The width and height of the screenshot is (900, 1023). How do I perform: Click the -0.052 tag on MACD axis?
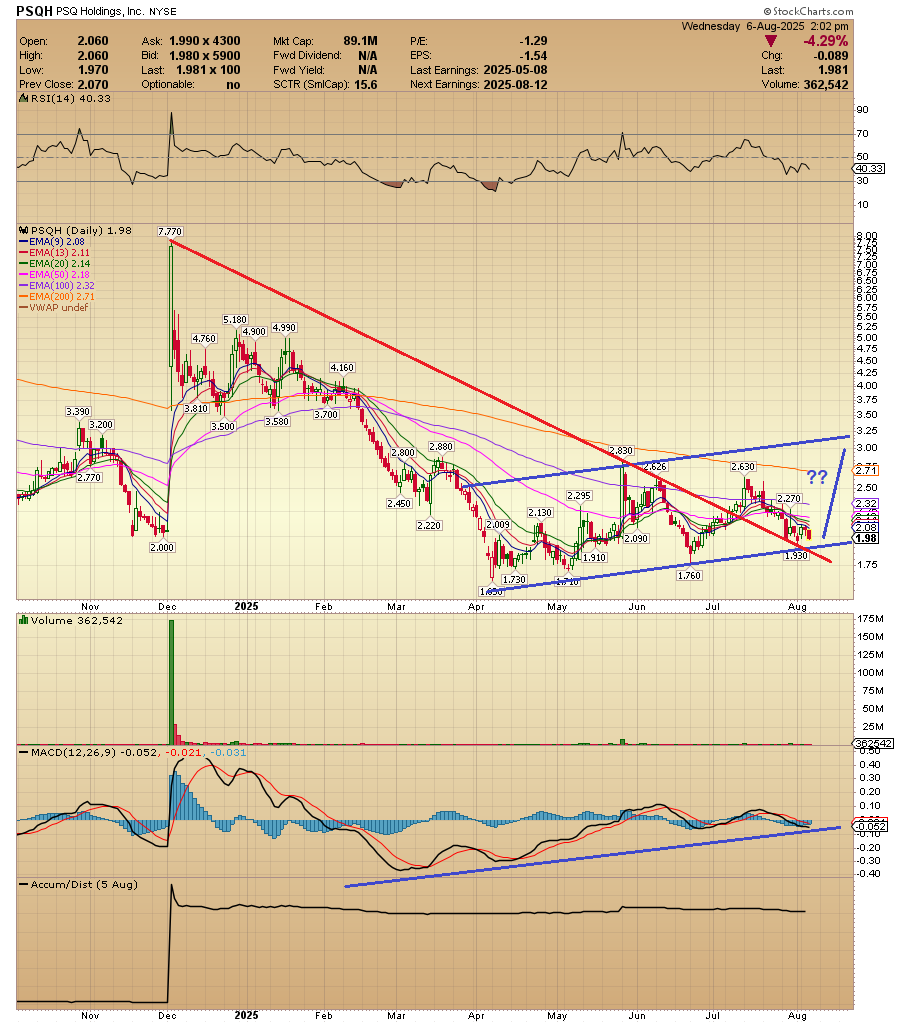[871, 826]
